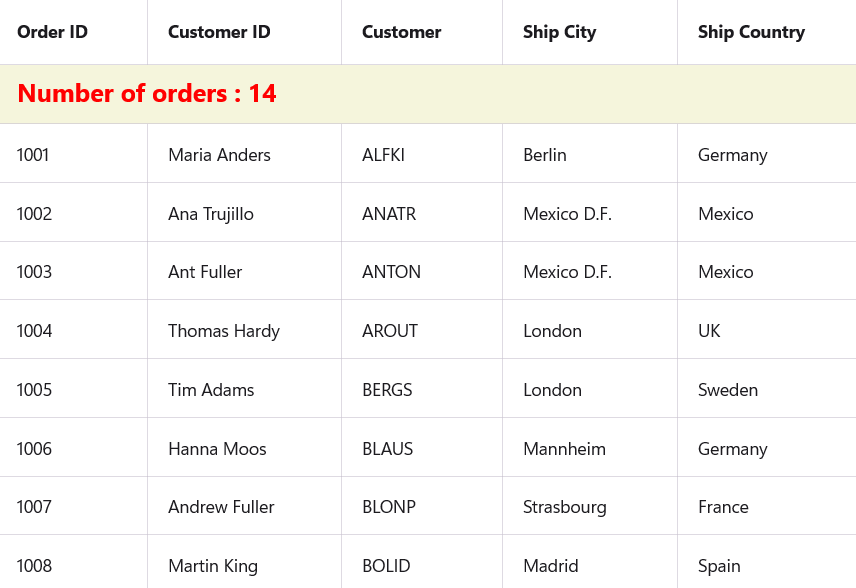Select order ID cell 1001

click(33, 155)
